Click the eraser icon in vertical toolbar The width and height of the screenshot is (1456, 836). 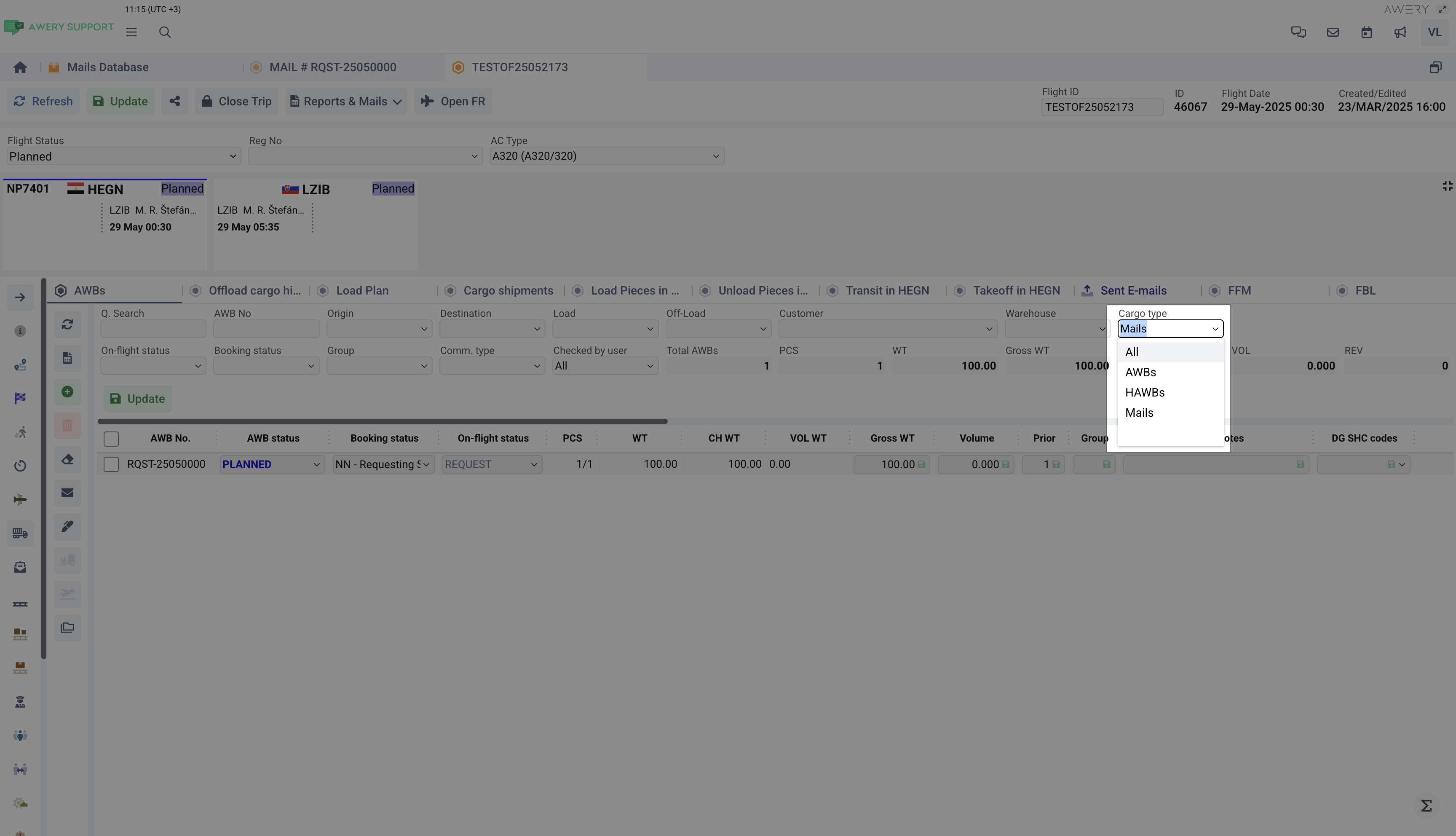(67, 459)
